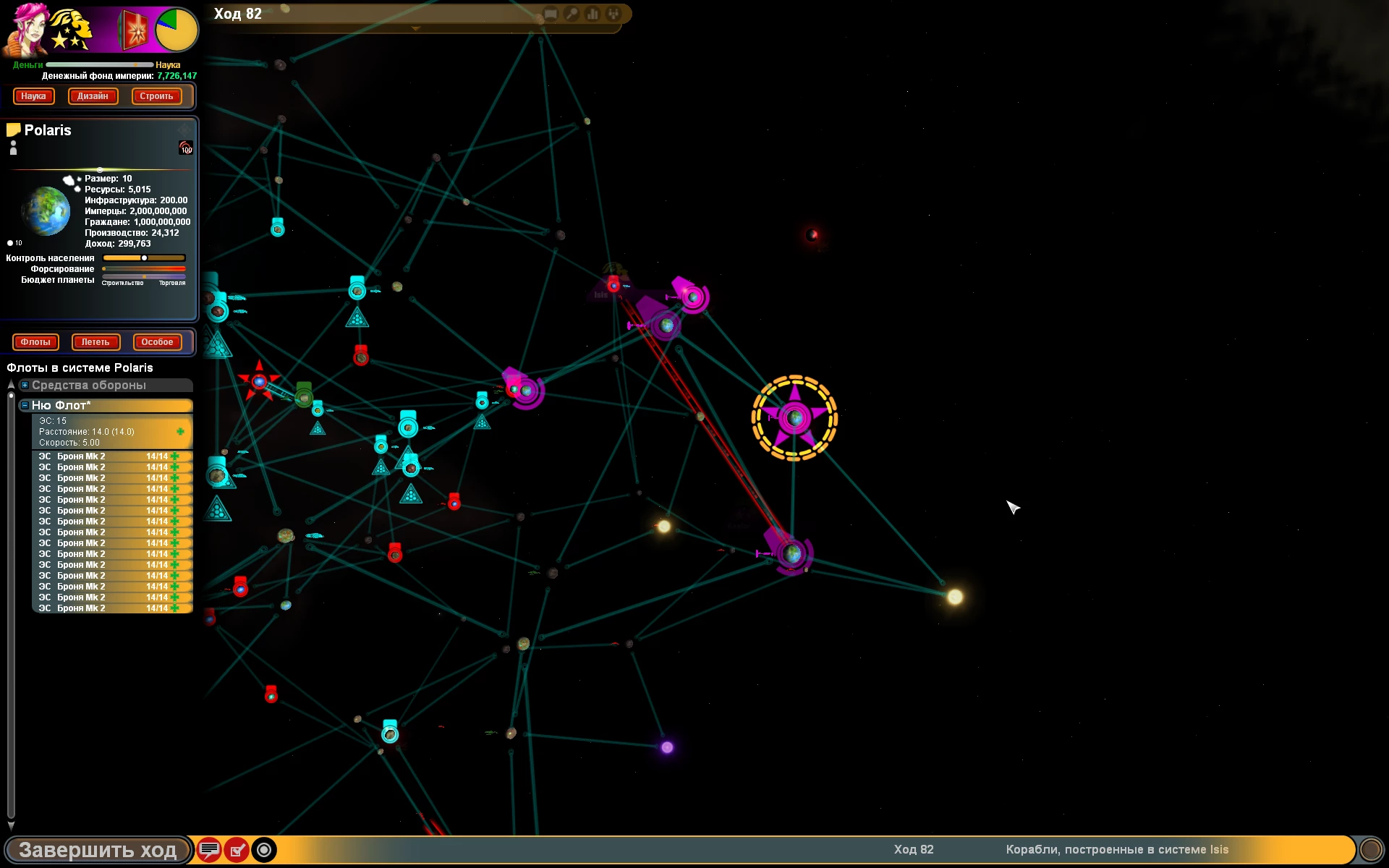Click the black circular target icon
Viewport: 1389px width, 868px height.
tap(264, 850)
